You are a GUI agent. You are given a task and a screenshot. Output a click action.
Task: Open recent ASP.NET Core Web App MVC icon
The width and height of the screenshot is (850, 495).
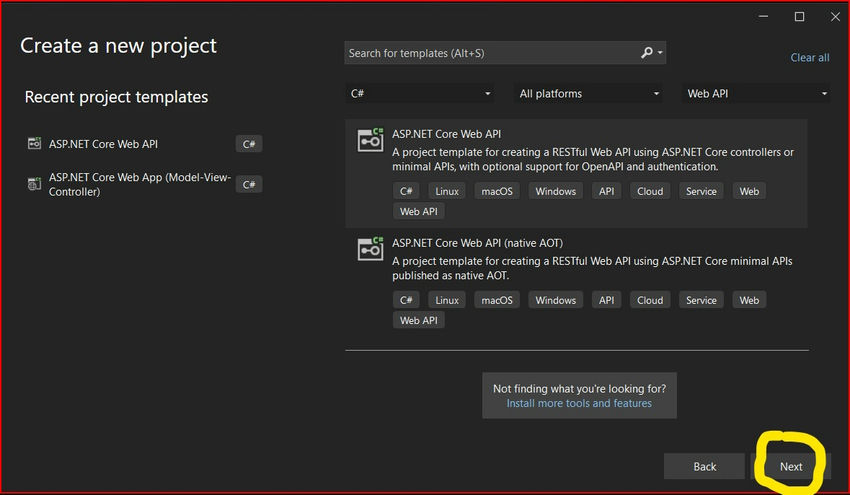[x=34, y=184]
